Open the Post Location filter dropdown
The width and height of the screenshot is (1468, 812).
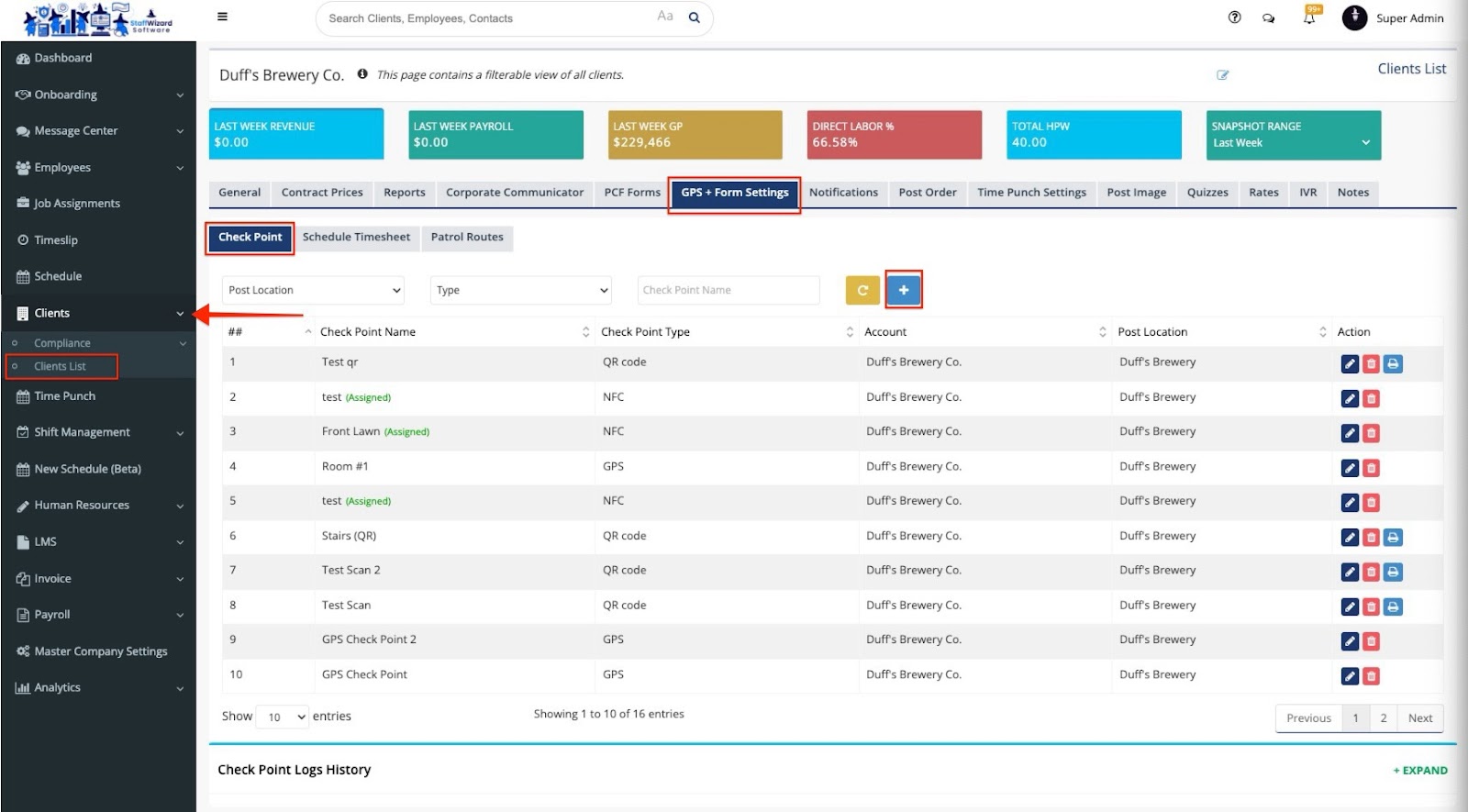click(313, 290)
